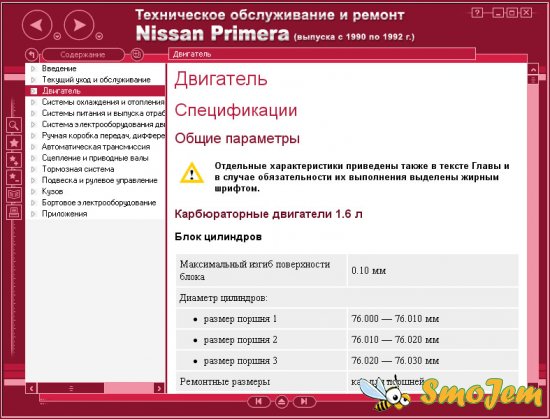Click размер поршня 1 row label

240,319
